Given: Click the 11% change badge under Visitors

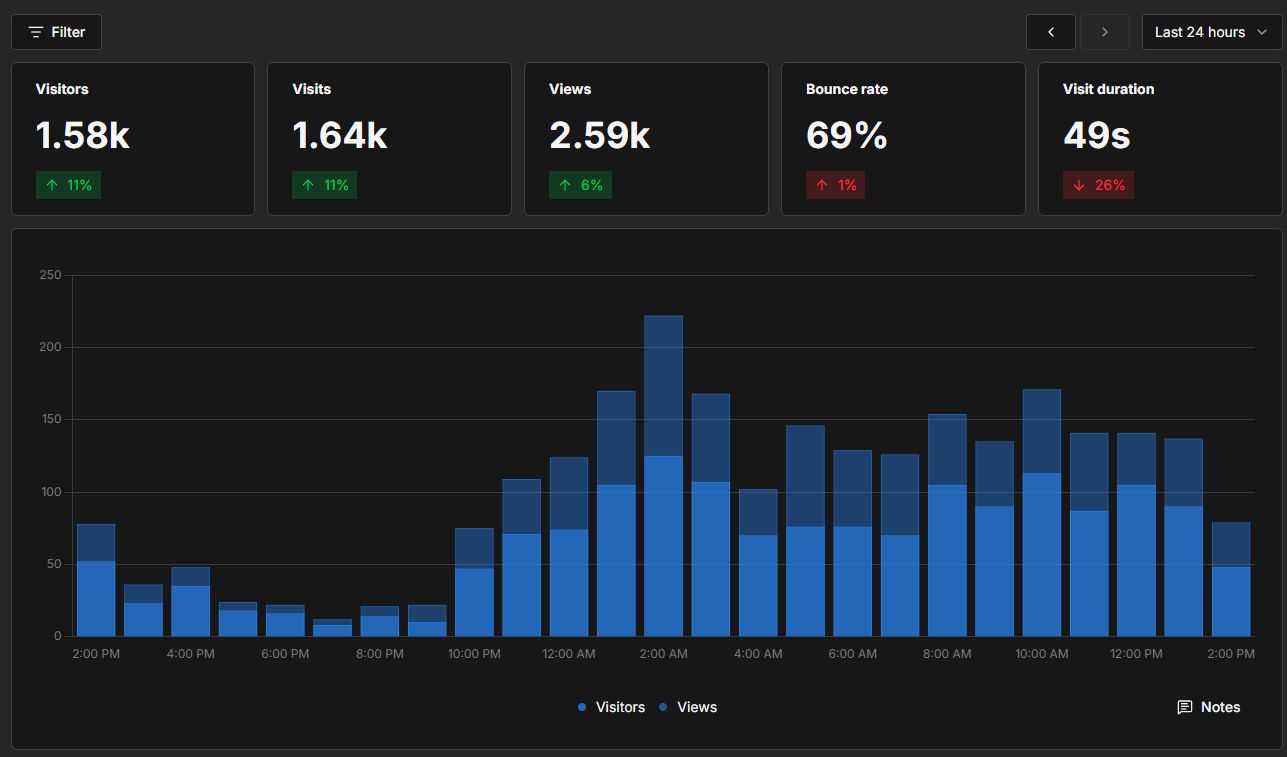Looking at the screenshot, I should point(68,185).
